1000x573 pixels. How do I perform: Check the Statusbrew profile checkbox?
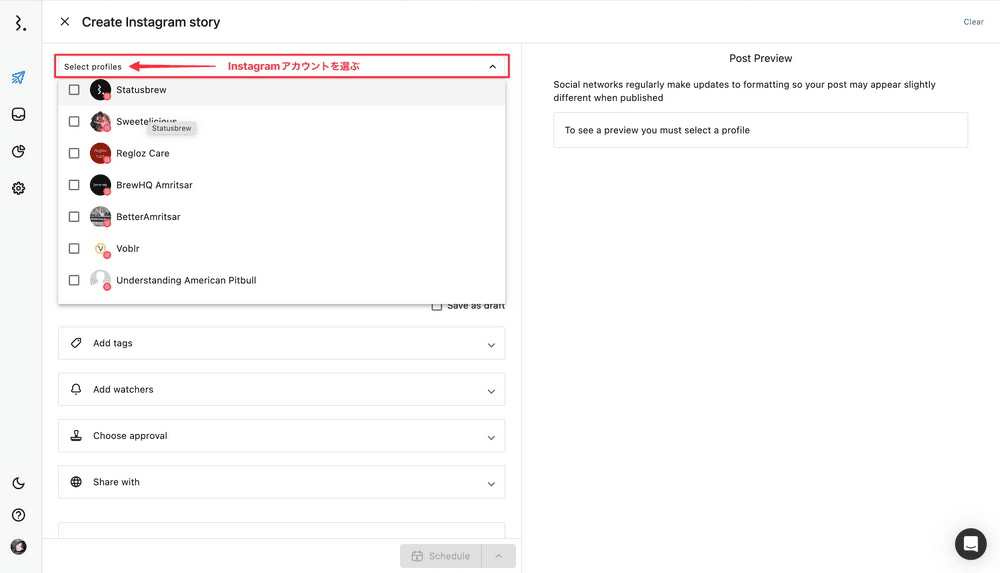pos(74,90)
